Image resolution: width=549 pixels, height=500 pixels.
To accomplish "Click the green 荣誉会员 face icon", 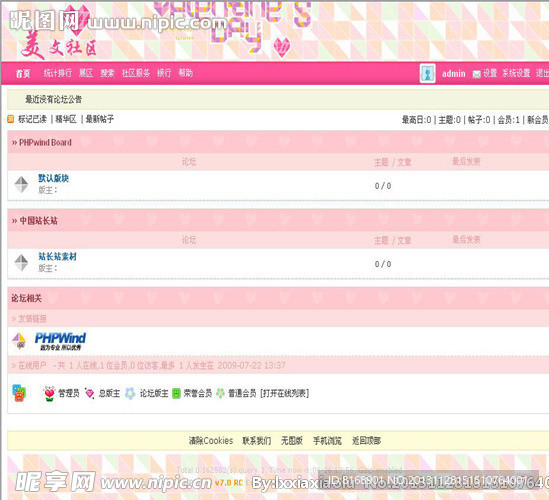I will (176, 394).
